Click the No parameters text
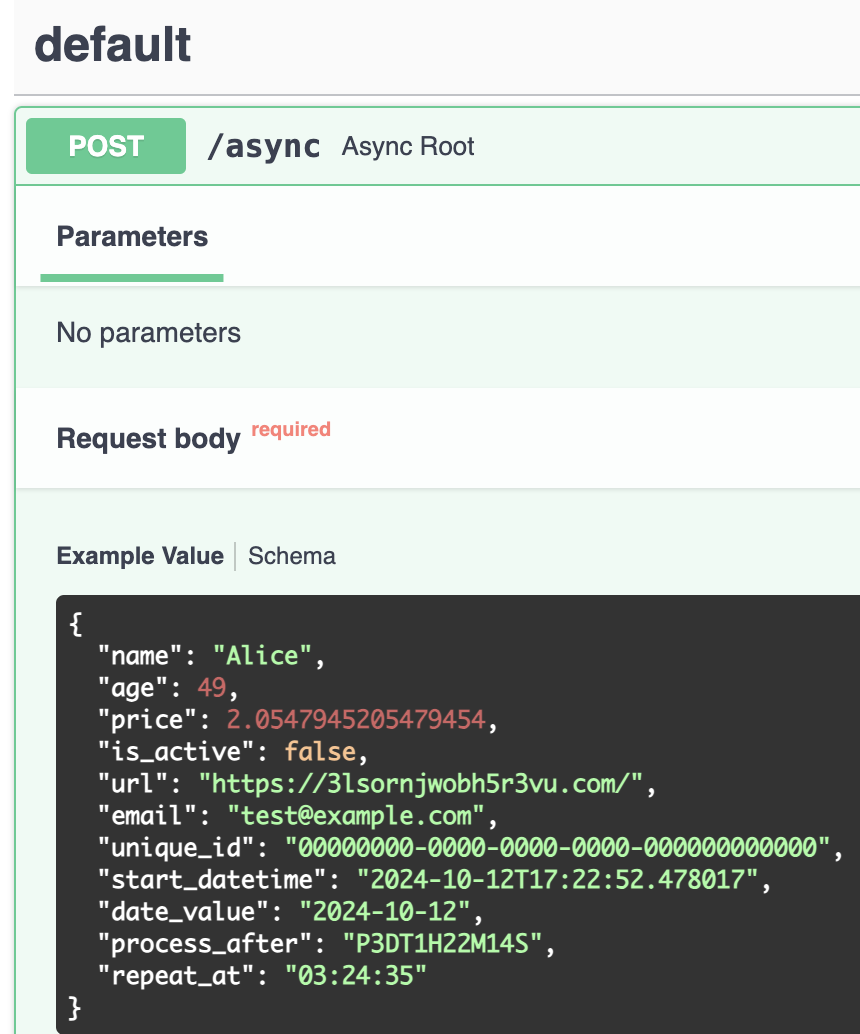Viewport: 860px width, 1034px height. (x=148, y=333)
